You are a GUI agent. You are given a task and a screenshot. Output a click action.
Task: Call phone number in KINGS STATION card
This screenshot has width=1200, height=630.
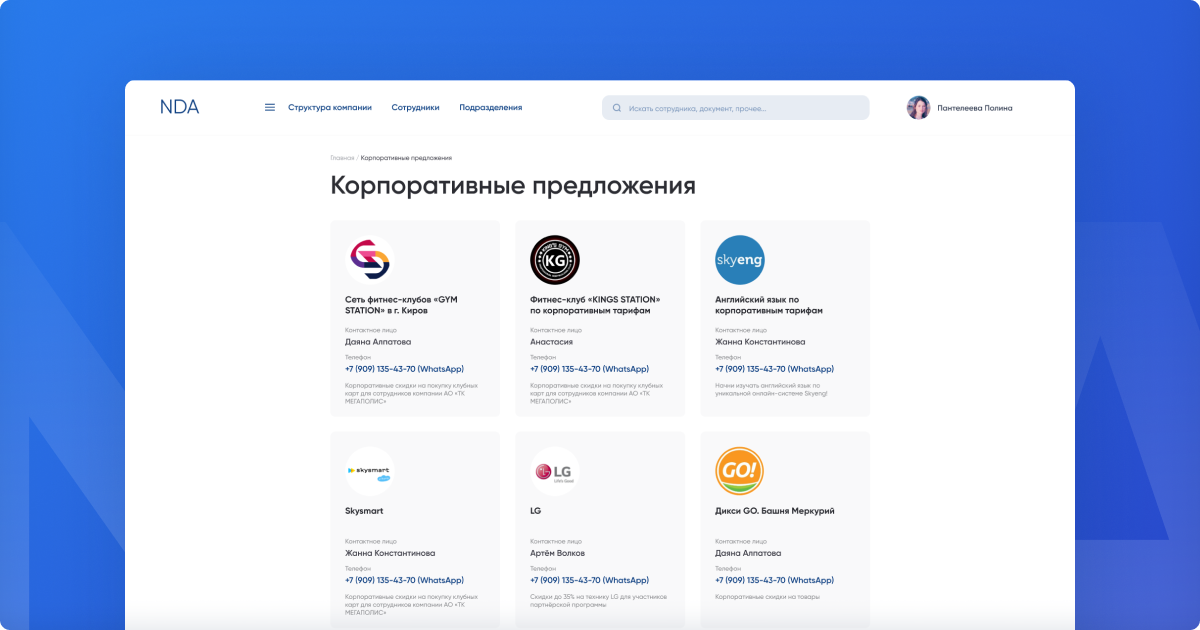coord(589,369)
